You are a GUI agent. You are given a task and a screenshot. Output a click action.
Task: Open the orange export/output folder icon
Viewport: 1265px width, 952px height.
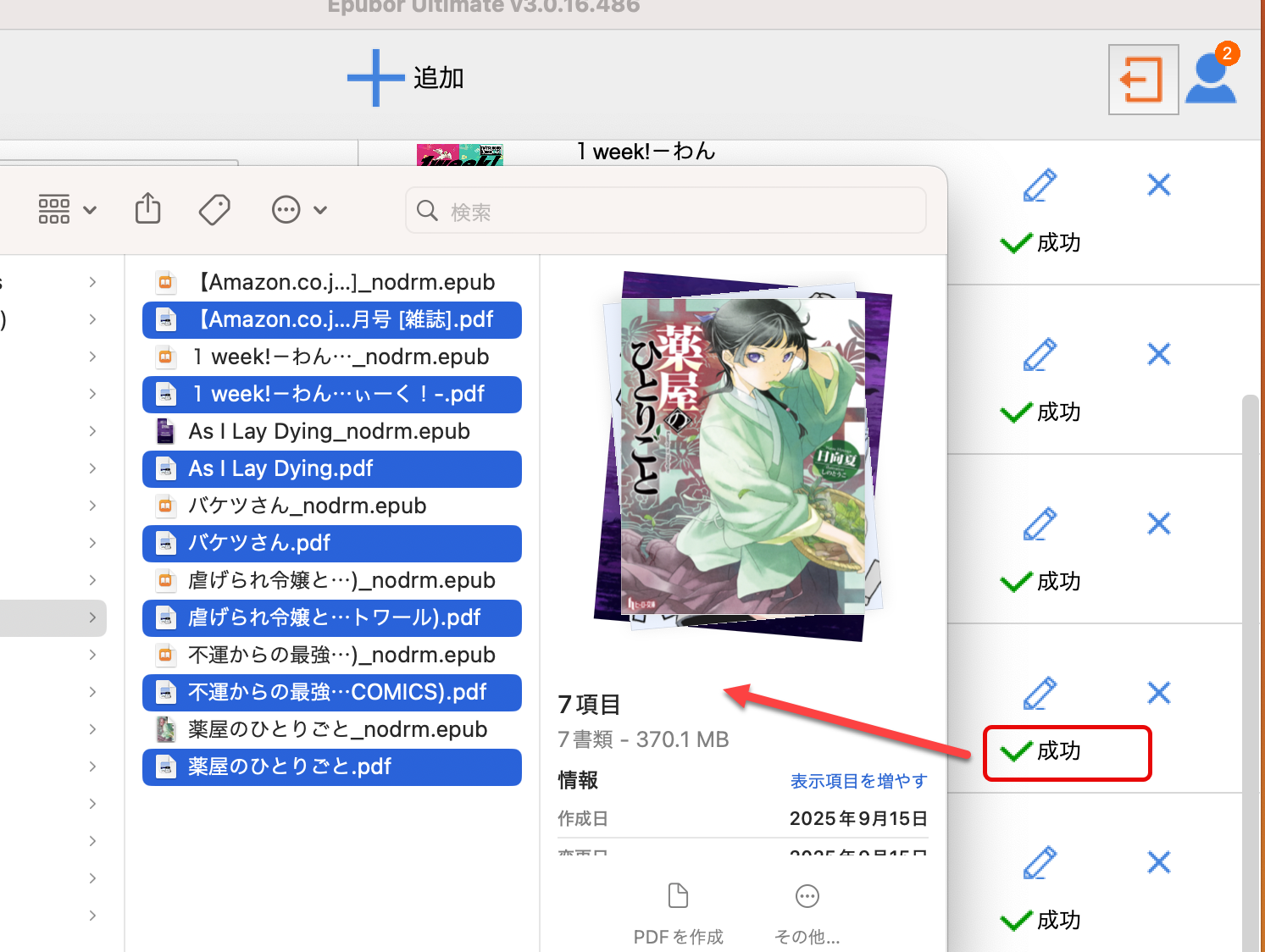point(1143,80)
